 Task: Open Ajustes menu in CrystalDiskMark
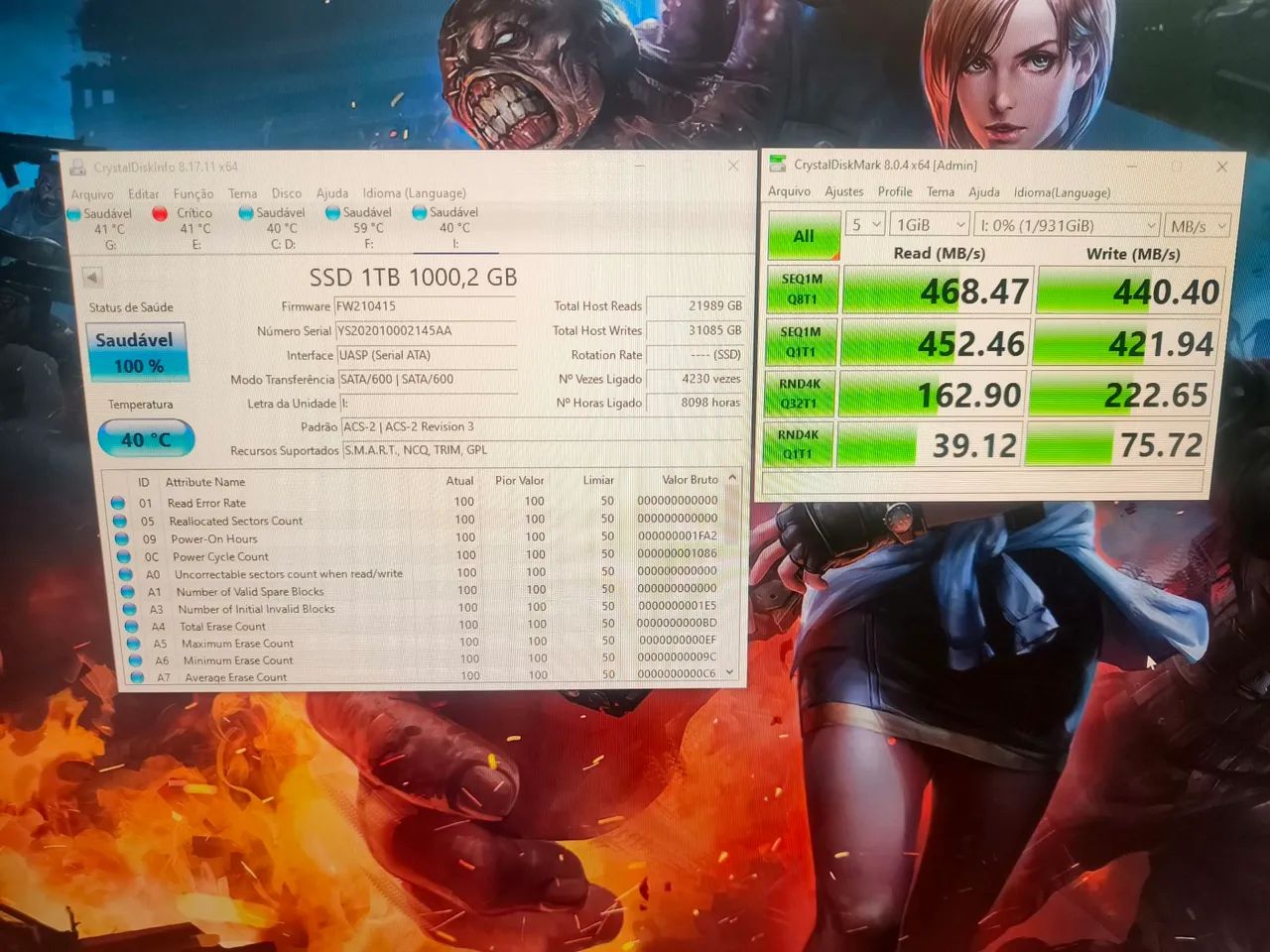click(x=844, y=191)
